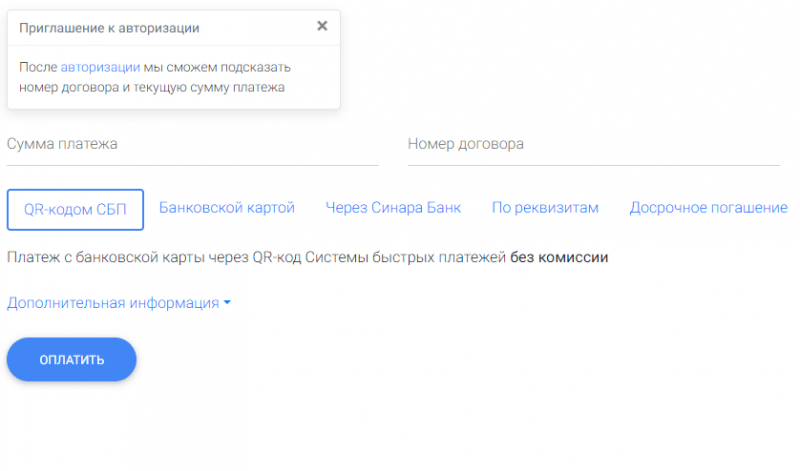Viewport: 800px width, 471px height.
Task: Close the authorization invitation popup
Action: [x=322, y=26]
